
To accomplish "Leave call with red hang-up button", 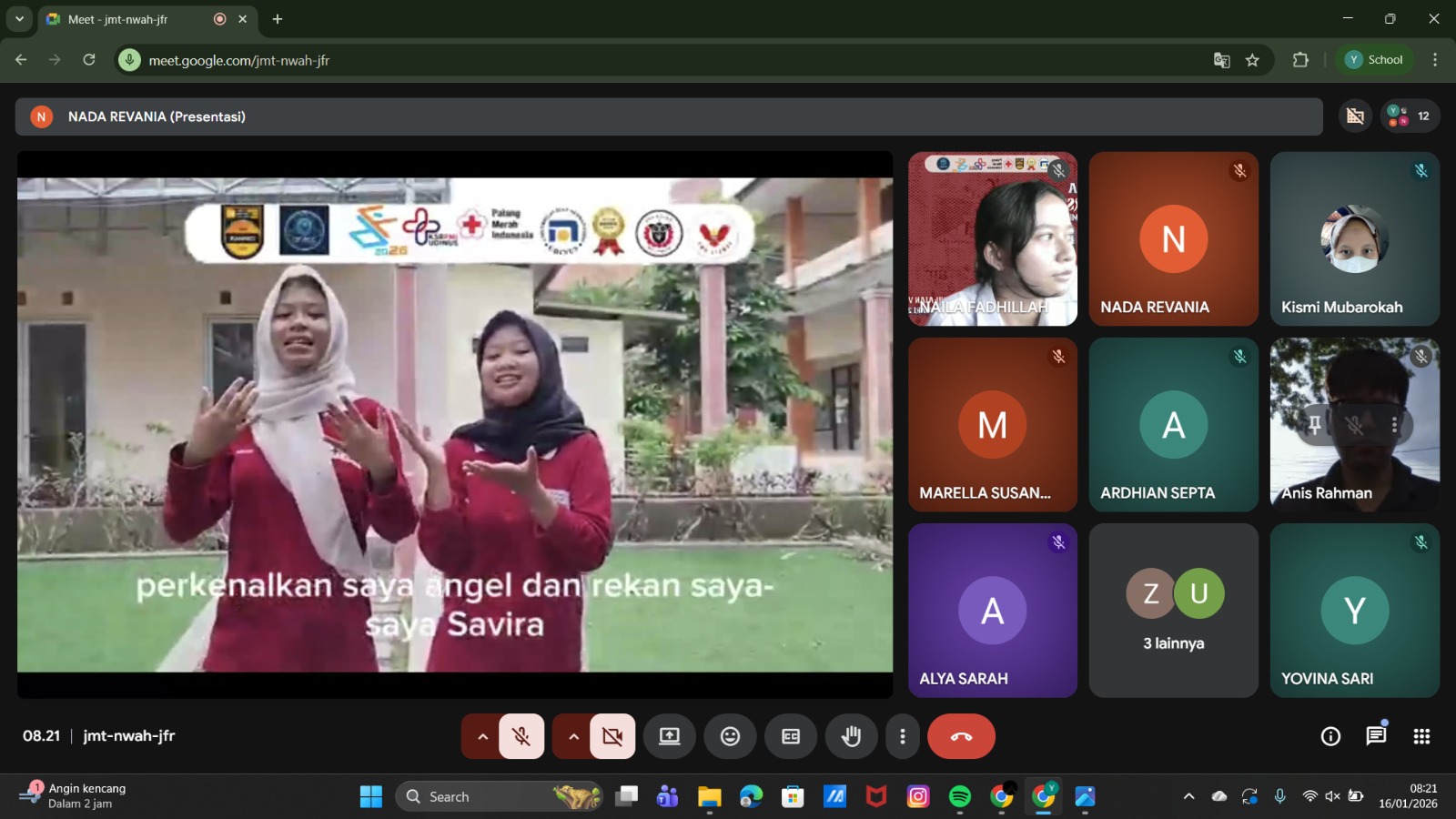I will click(961, 736).
